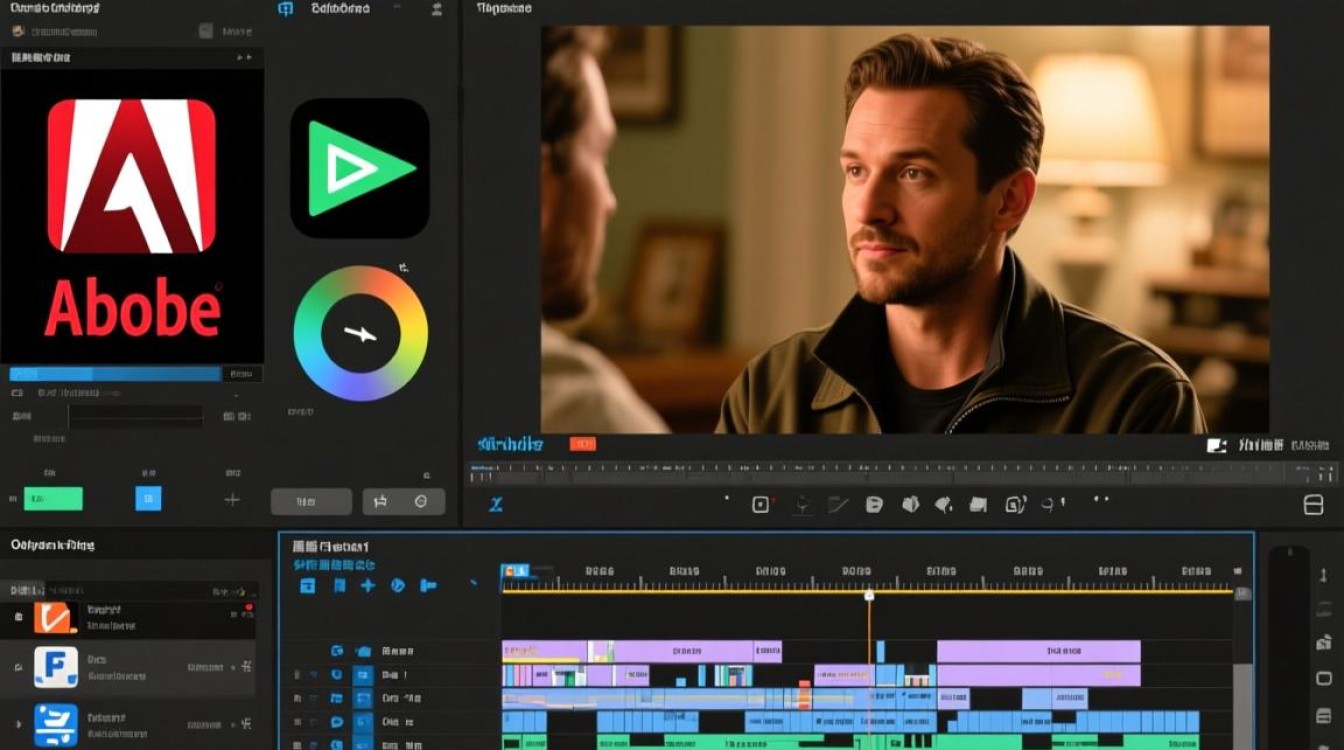Toggle the blue square icon on the third track header
The width and height of the screenshot is (1344, 750).
363,698
